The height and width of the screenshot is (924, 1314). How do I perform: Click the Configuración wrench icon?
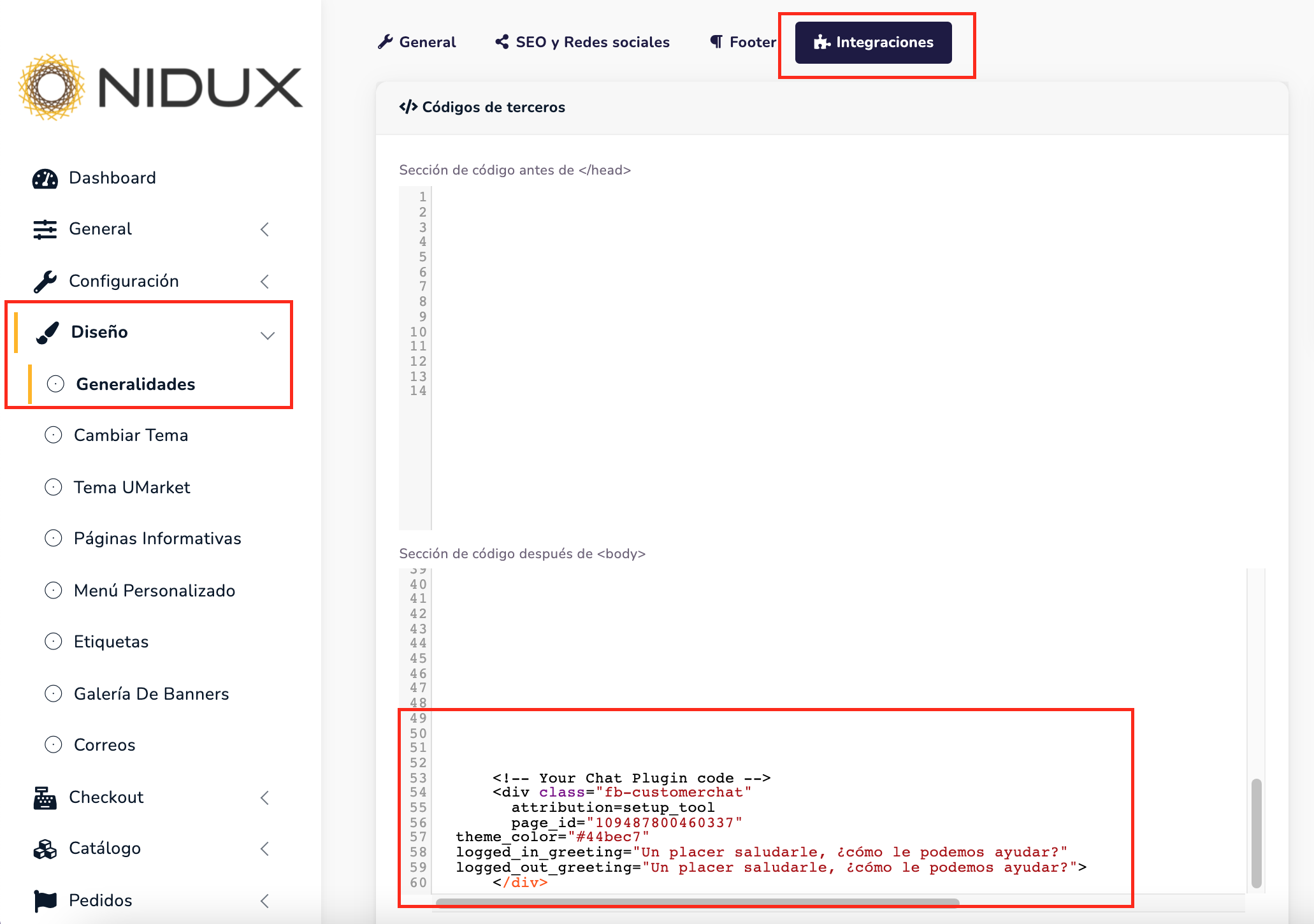click(45, 281)
